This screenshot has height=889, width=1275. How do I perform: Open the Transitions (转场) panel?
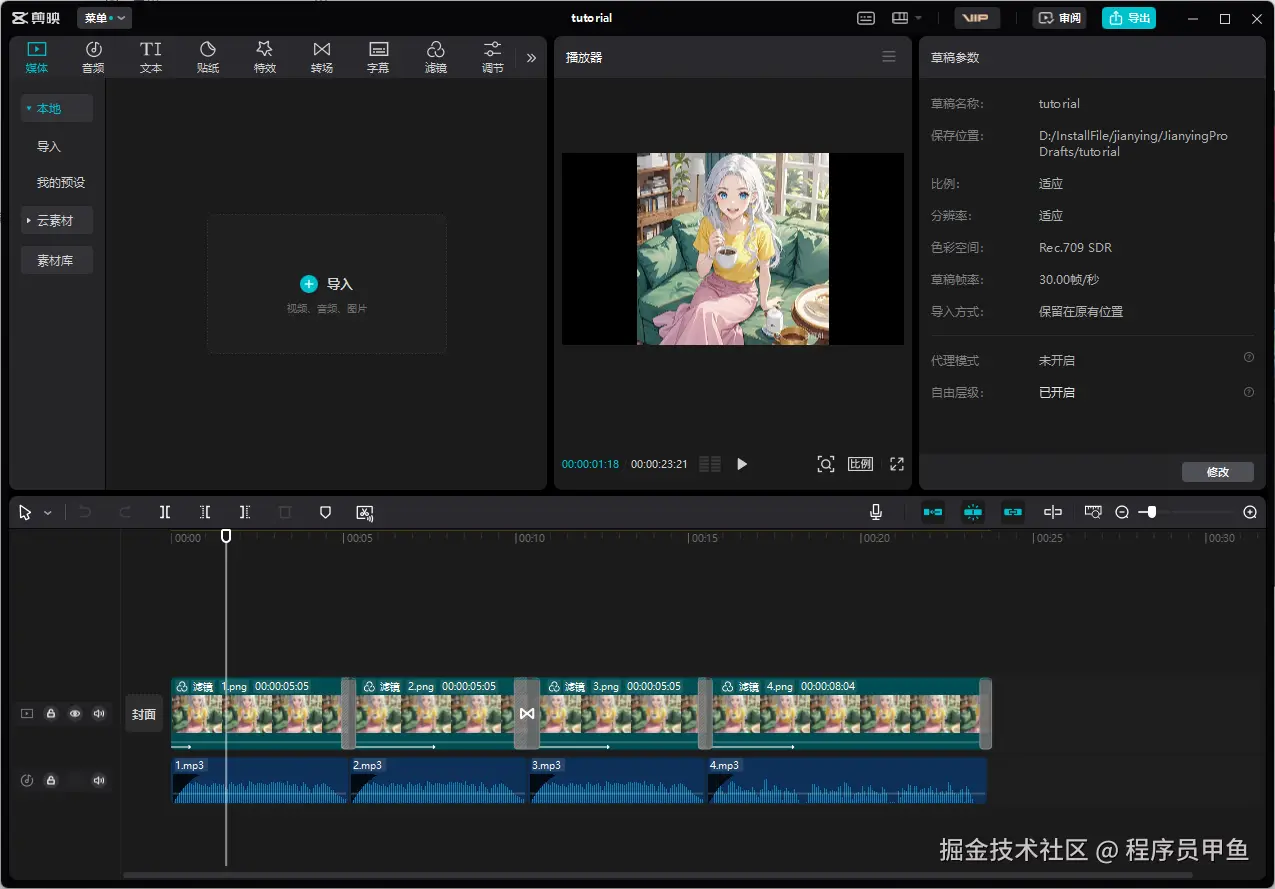(x=321, y=57)
